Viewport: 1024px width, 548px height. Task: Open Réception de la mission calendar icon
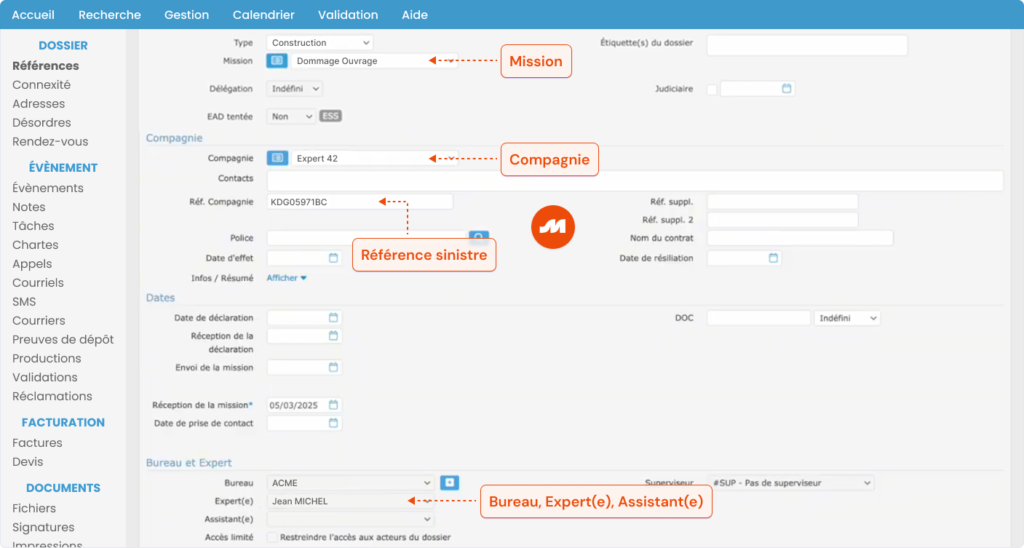(333, 405)
